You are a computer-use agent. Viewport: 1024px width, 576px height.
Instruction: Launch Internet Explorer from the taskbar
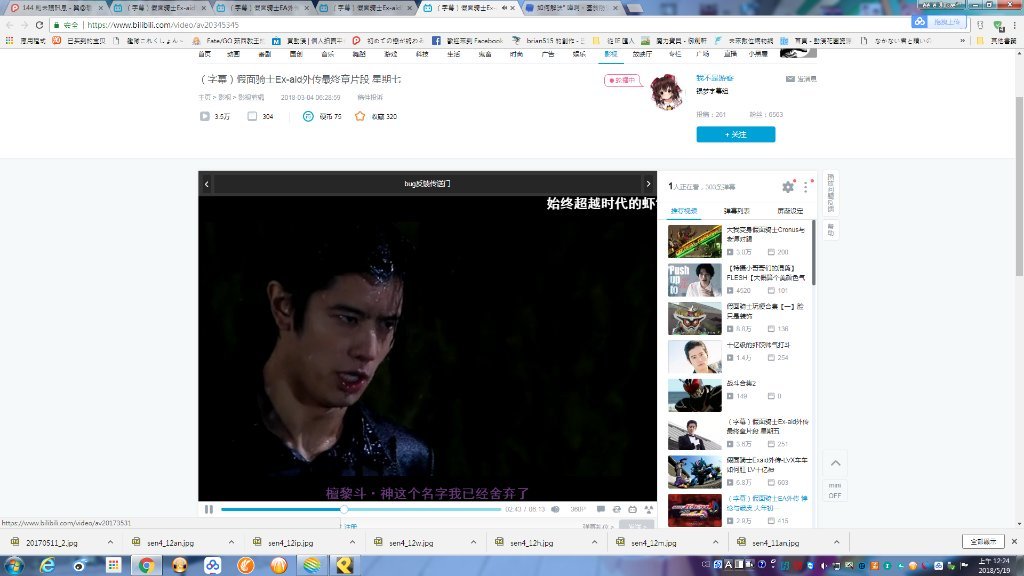47,565
